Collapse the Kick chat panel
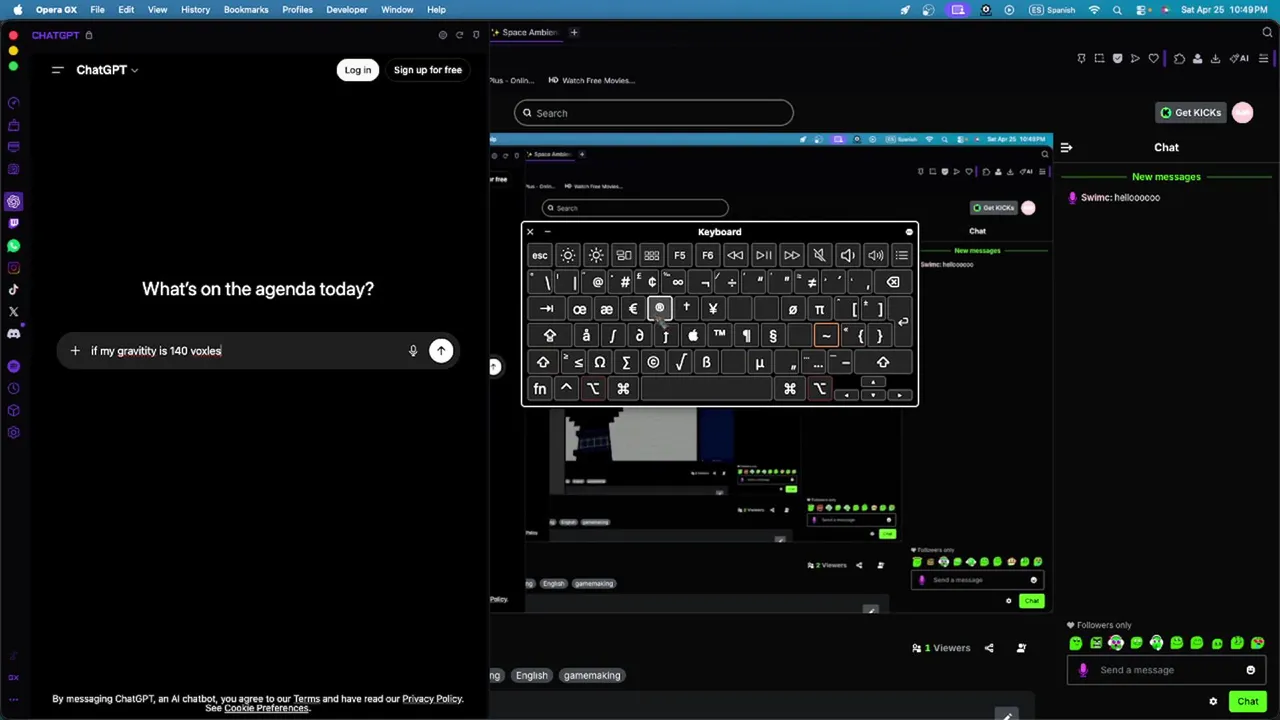The height and width of the screenshot is (720, 1280). pos(1066,148)
